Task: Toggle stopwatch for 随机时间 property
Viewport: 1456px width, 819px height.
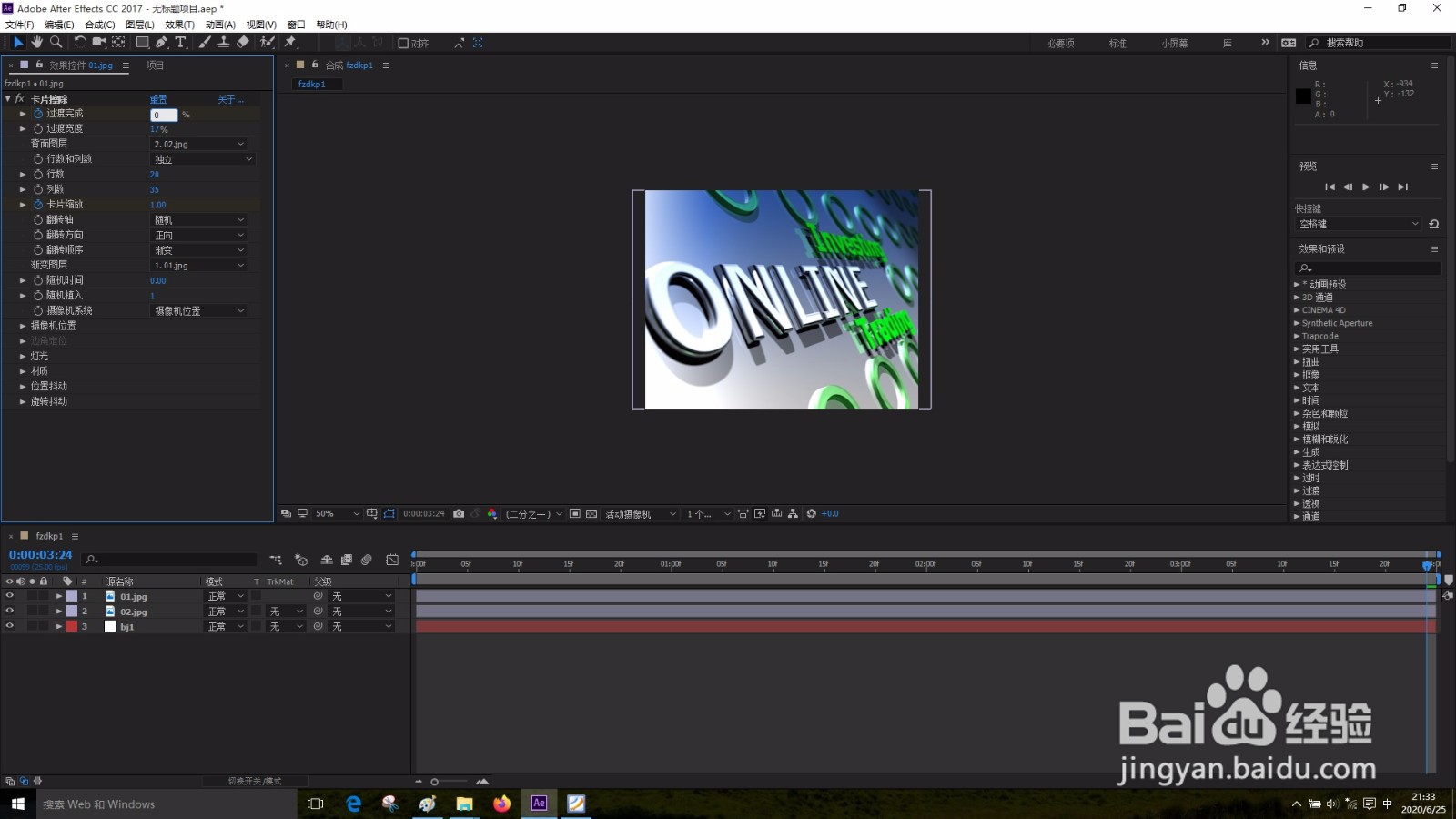Action: coord(38,280)
